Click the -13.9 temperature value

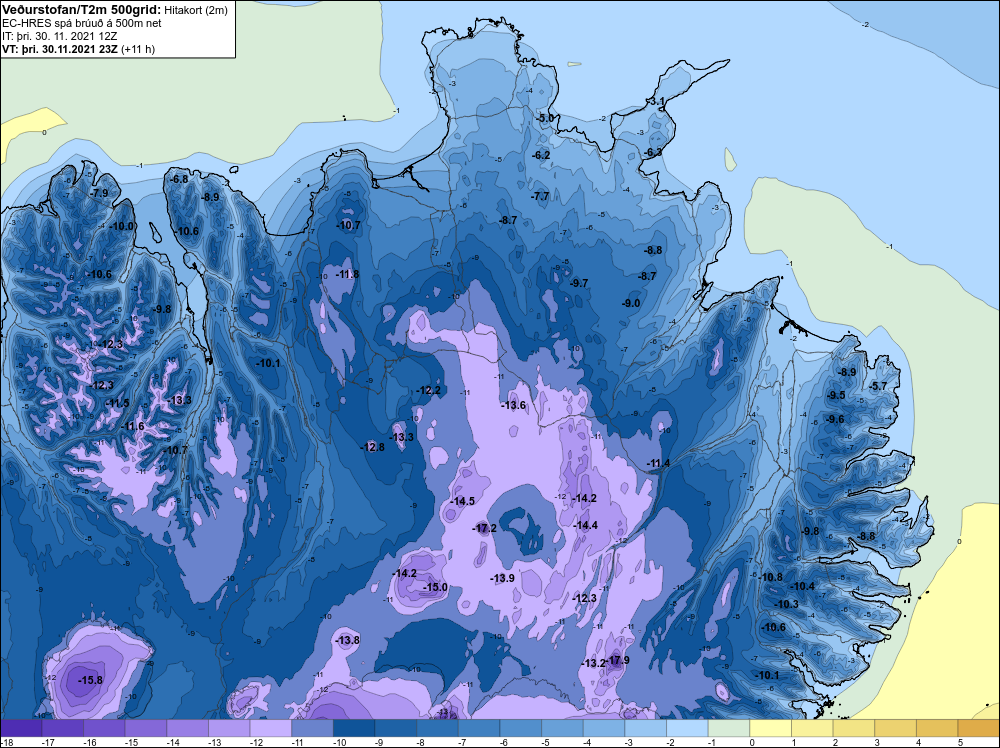(x=503, y=578)
